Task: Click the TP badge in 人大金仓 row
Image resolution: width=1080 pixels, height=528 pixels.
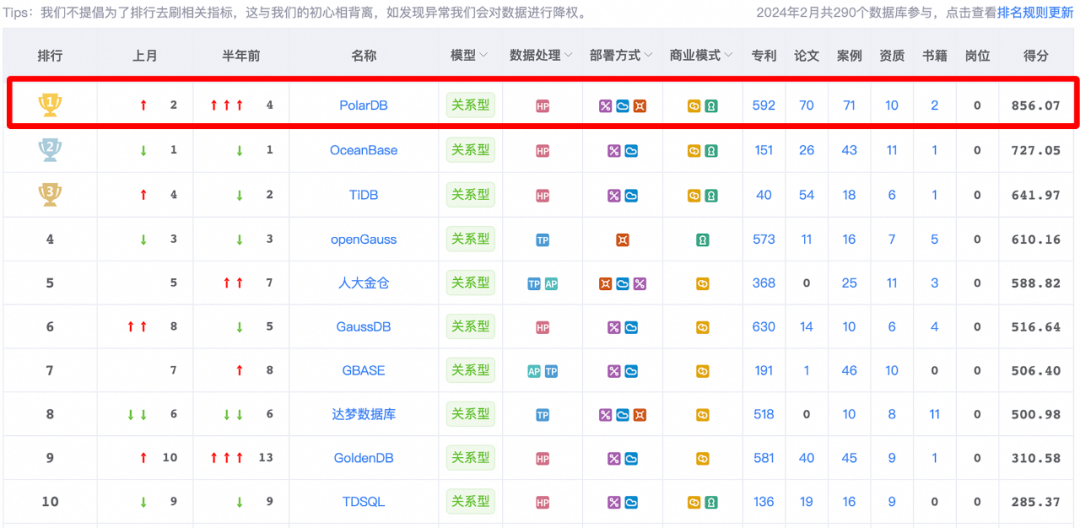Action: click(534, 284)
